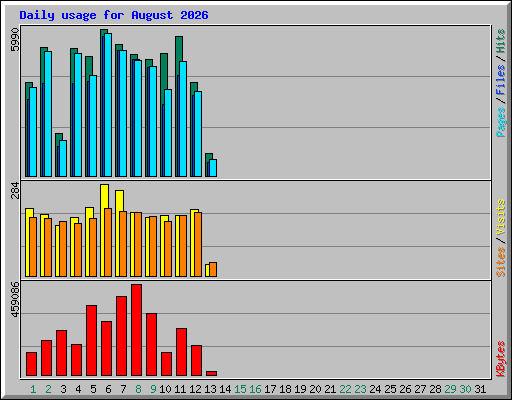Click the orange "Sites" legend label
Screen dimensions: 512x400
click(x=501, y=262)
